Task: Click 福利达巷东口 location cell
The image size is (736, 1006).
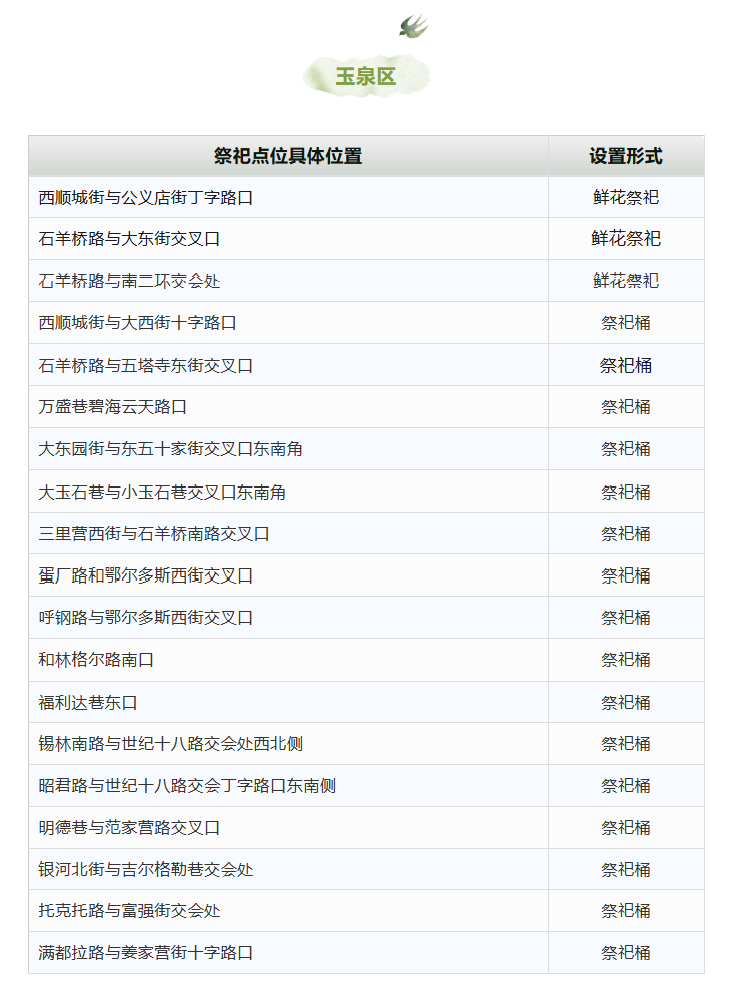Action: pyautogui.click(x=88, y=703)
